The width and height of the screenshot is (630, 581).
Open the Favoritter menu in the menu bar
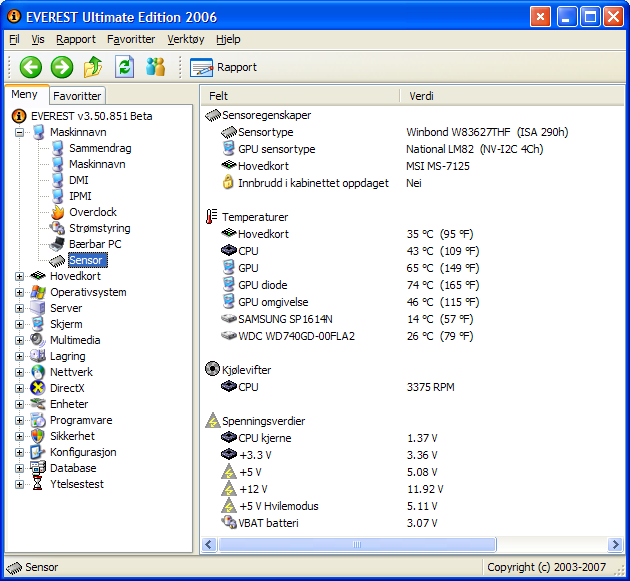click(x=131, y=39)
